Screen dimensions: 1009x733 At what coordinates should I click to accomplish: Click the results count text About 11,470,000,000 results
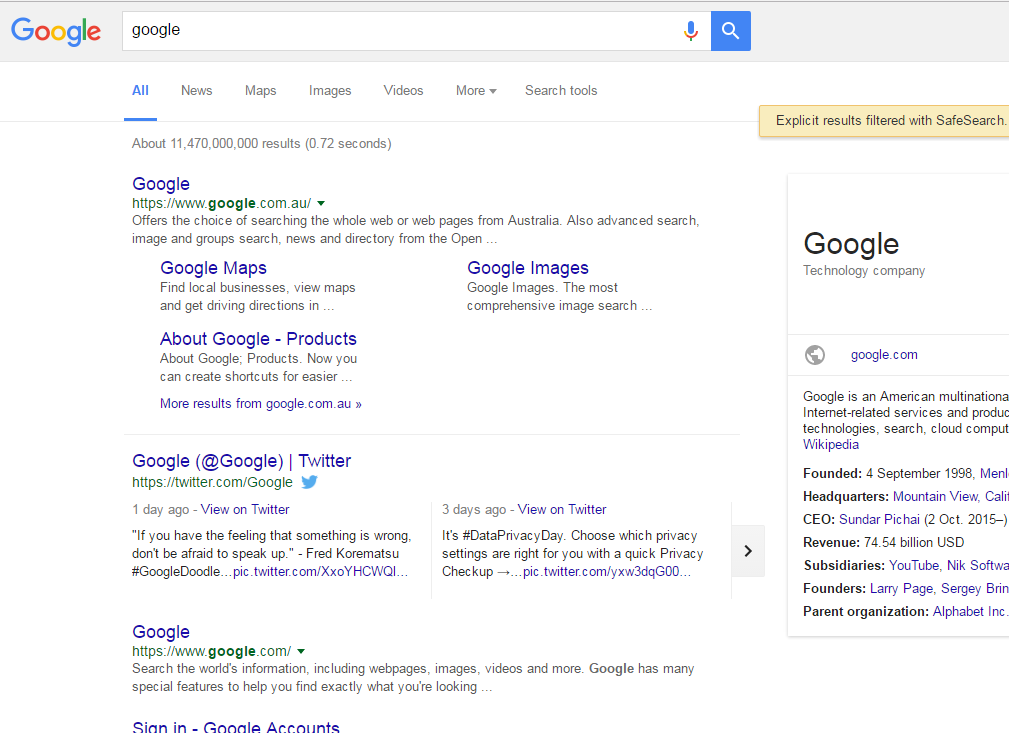[261, 144]
